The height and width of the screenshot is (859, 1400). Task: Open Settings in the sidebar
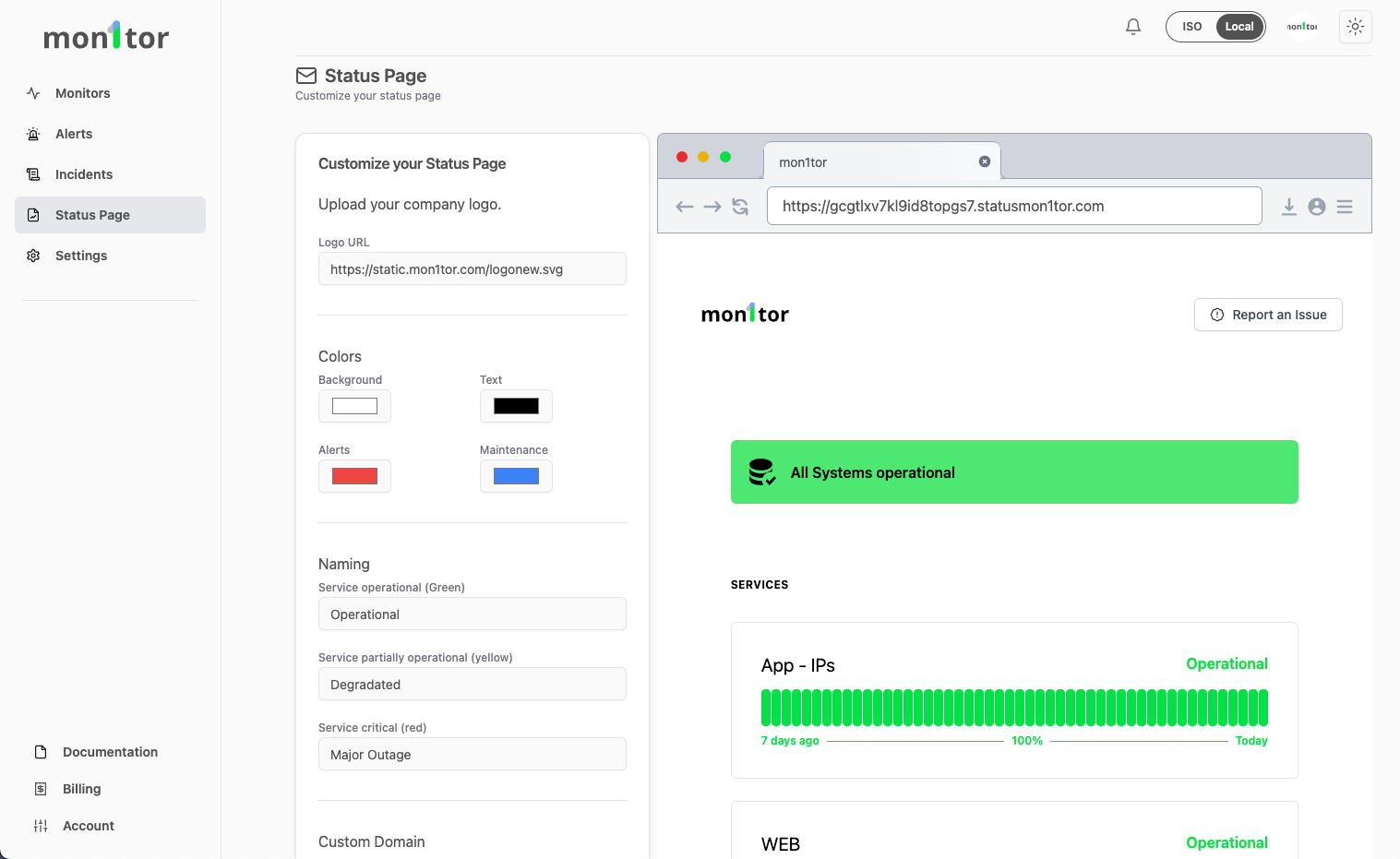point(110,256)
